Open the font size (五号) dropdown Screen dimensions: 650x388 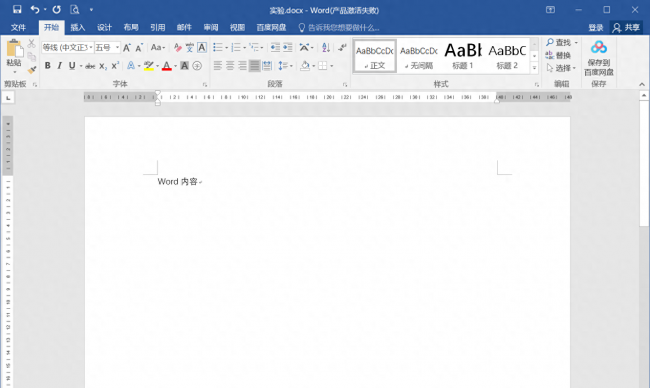(117, 48)
